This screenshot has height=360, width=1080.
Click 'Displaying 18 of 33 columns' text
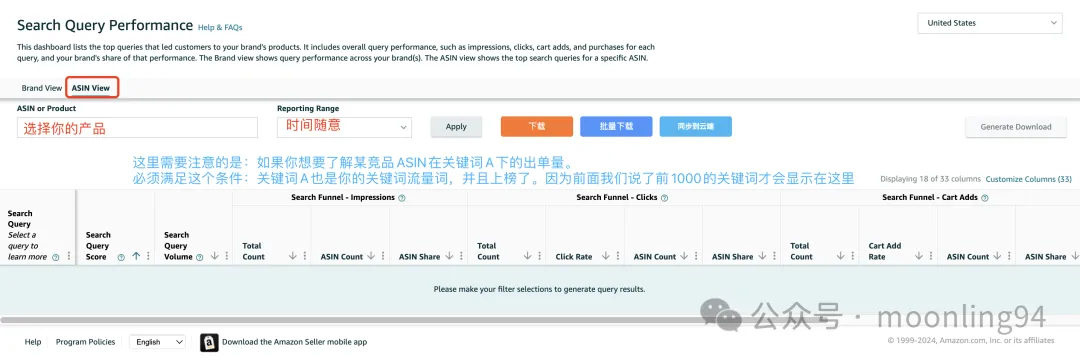pos(930,179)
